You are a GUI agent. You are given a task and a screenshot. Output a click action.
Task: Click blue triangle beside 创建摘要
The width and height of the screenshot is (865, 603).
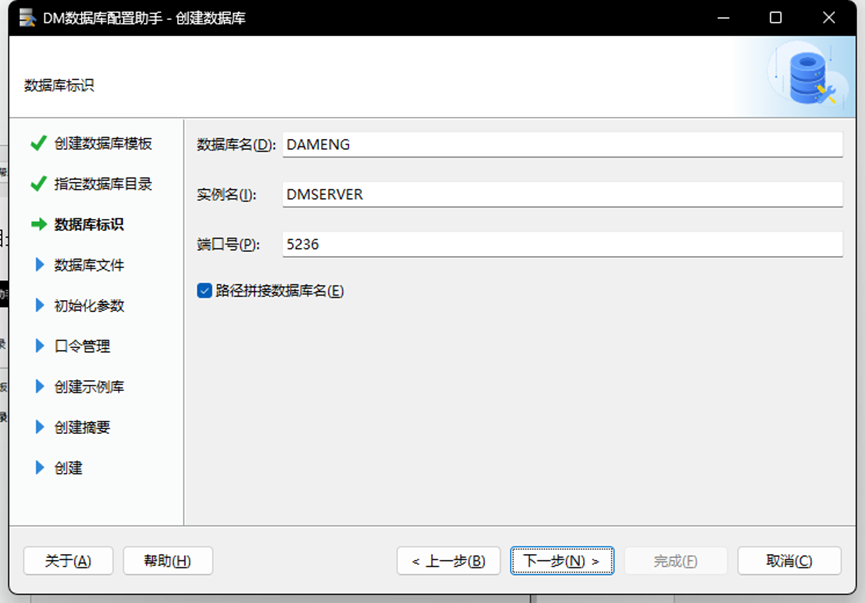39,427
